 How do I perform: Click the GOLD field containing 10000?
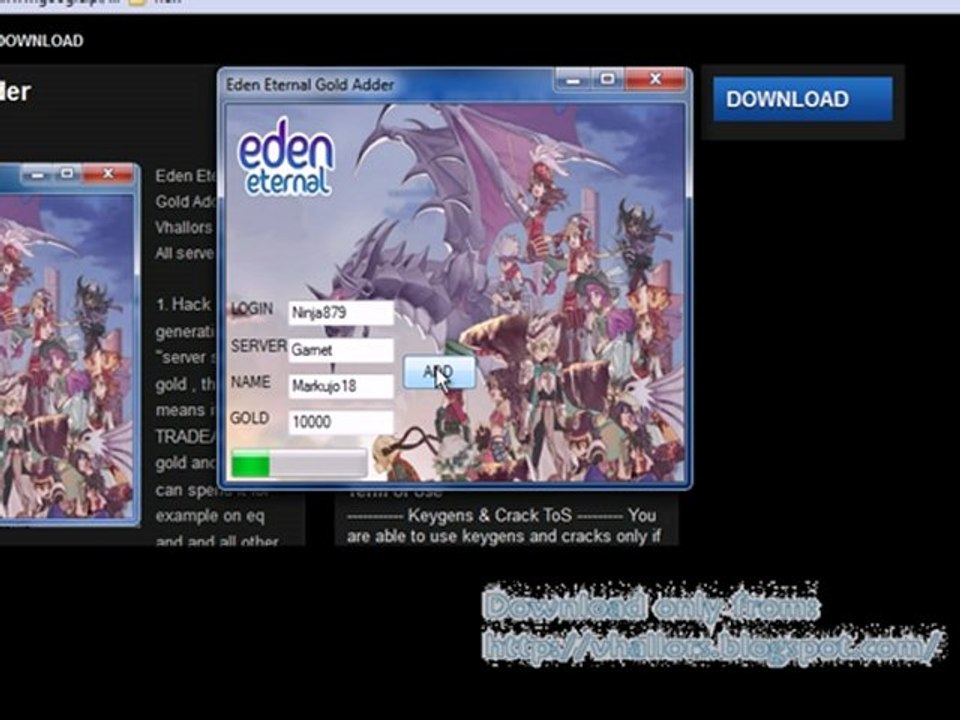pyautogui.click(x=341, y=422)
